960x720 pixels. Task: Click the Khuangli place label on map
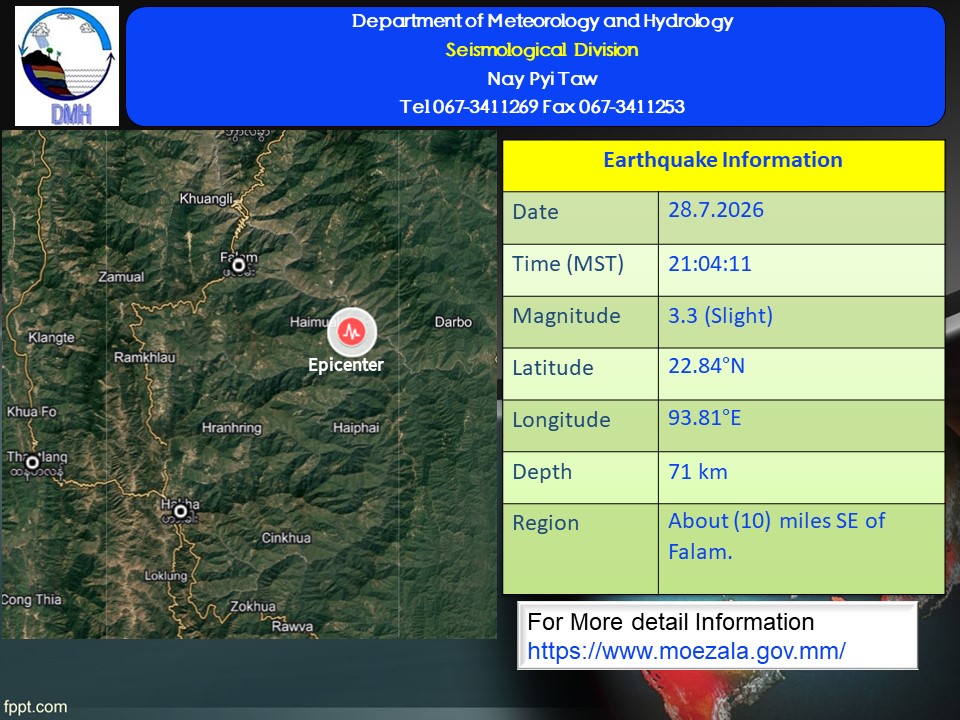tap(206, 199)
